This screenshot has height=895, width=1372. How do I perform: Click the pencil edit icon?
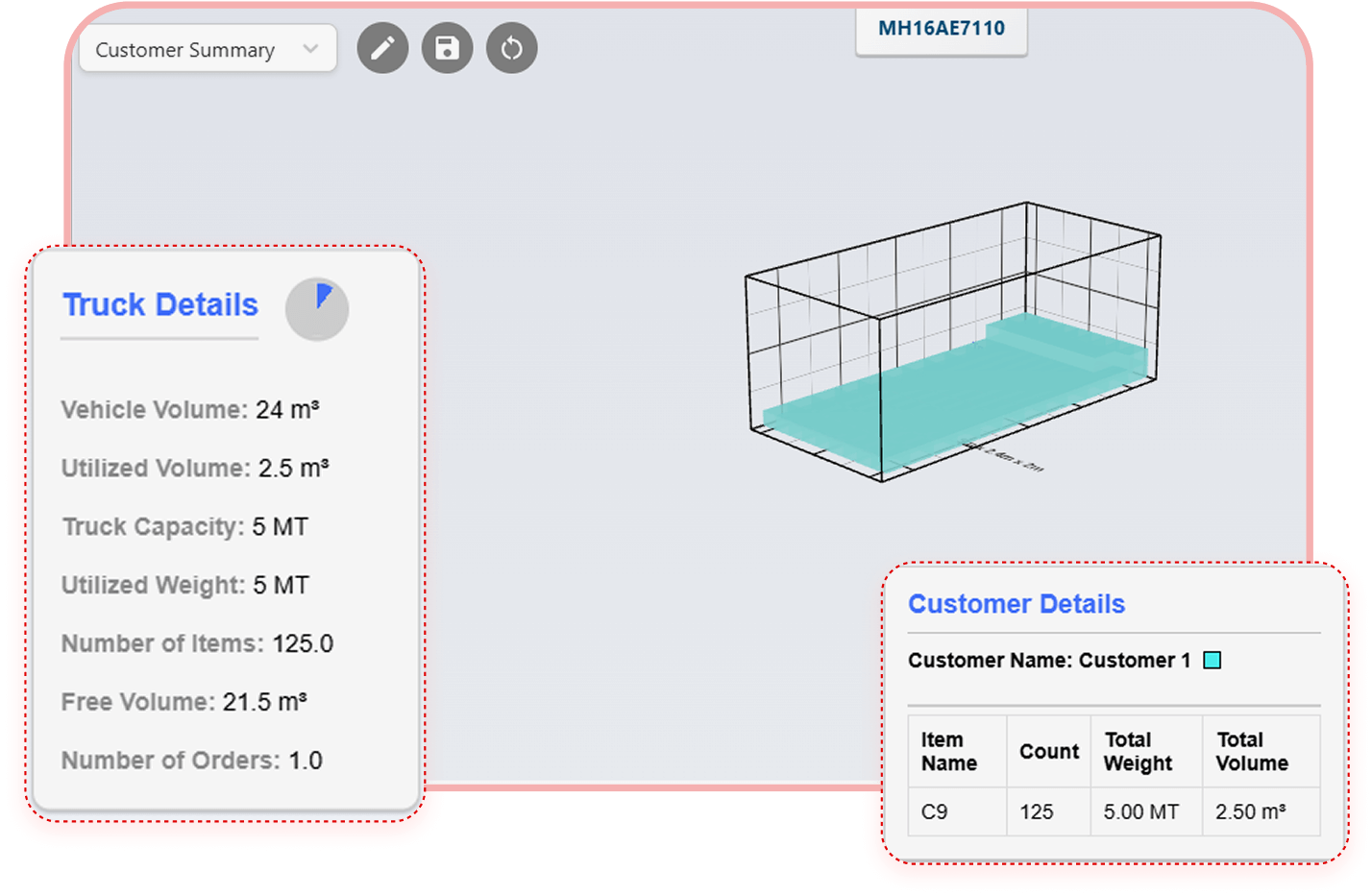coord(382,48)
